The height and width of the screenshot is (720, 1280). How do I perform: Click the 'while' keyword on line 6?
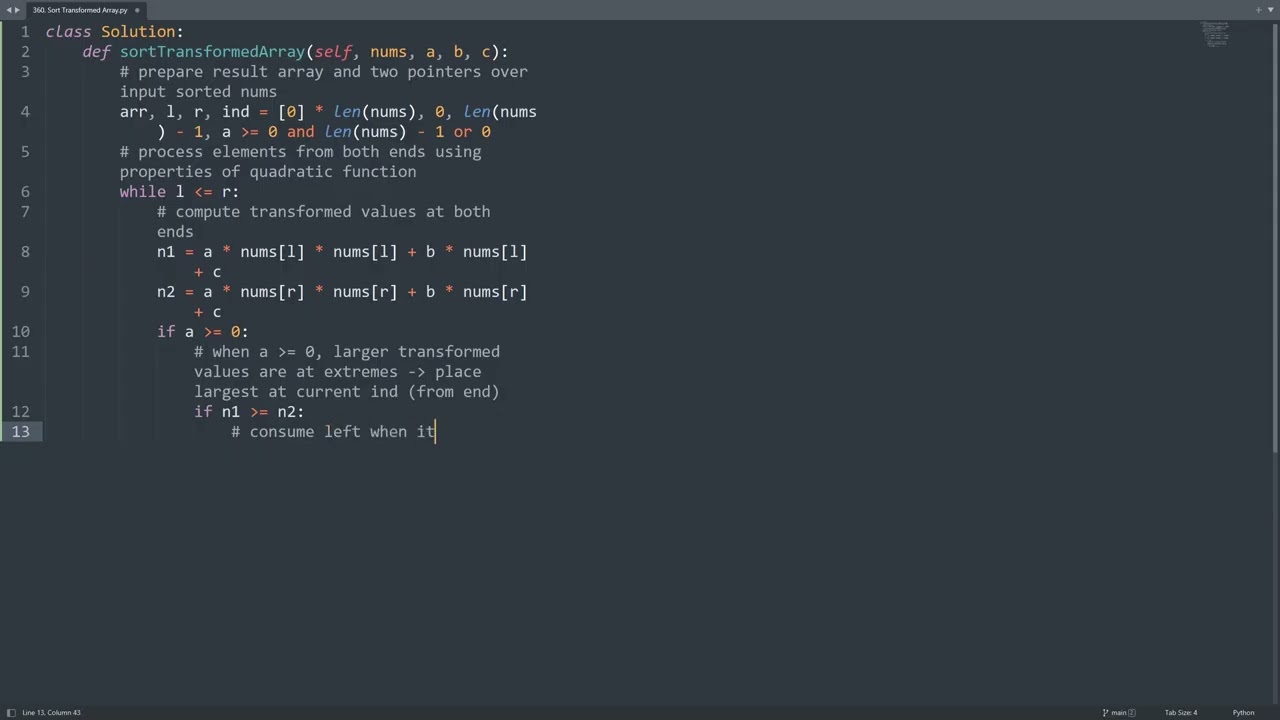pos(143,191)
